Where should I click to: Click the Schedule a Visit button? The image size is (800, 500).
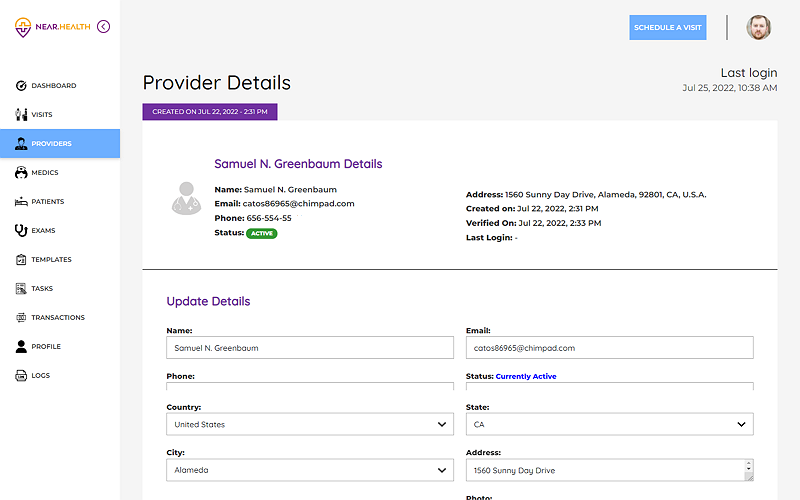[668, 27]
